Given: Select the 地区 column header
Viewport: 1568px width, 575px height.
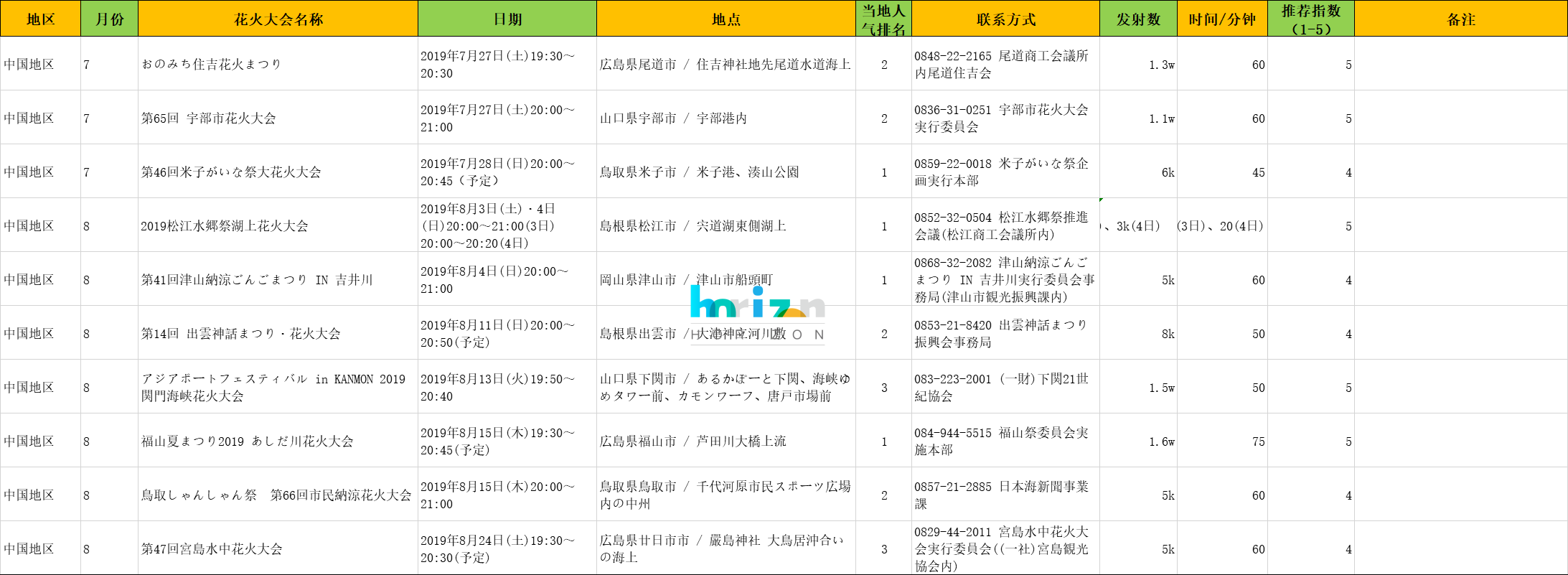Looking at the screenshot, I should pyautogui.click(x=40, y=19).
